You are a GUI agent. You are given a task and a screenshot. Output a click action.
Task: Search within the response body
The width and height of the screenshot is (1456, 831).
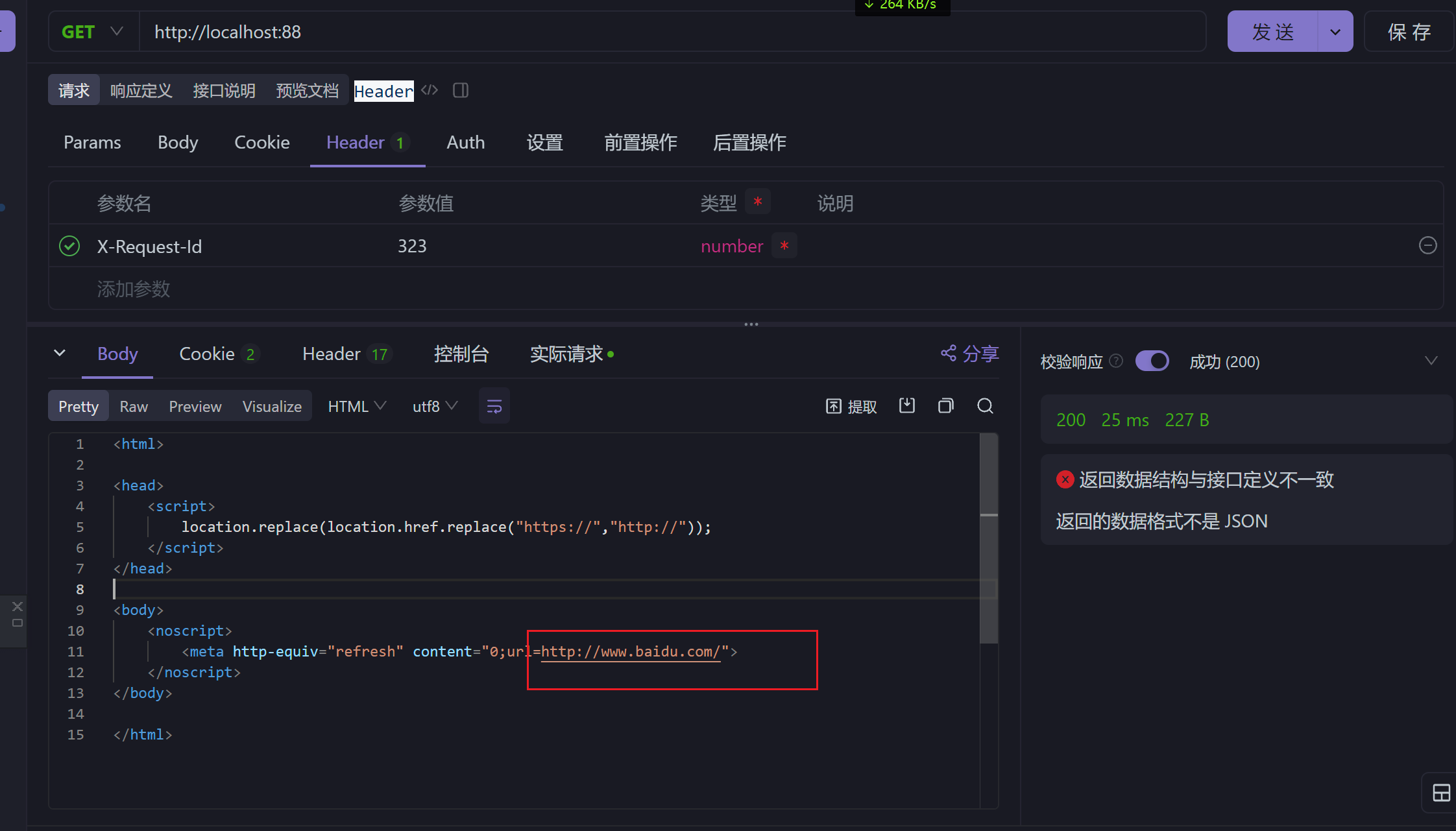(x=985, y=406)
